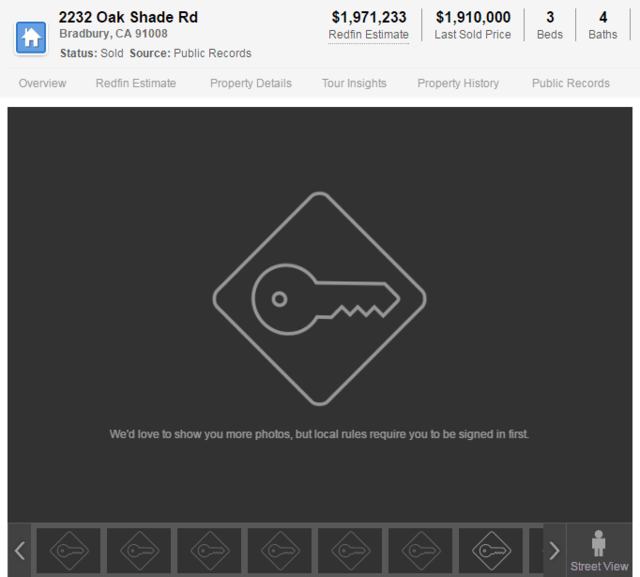This screenshot has height=577, width=640.
Task: Click the Status: Sold text
Action: point(92,53)
